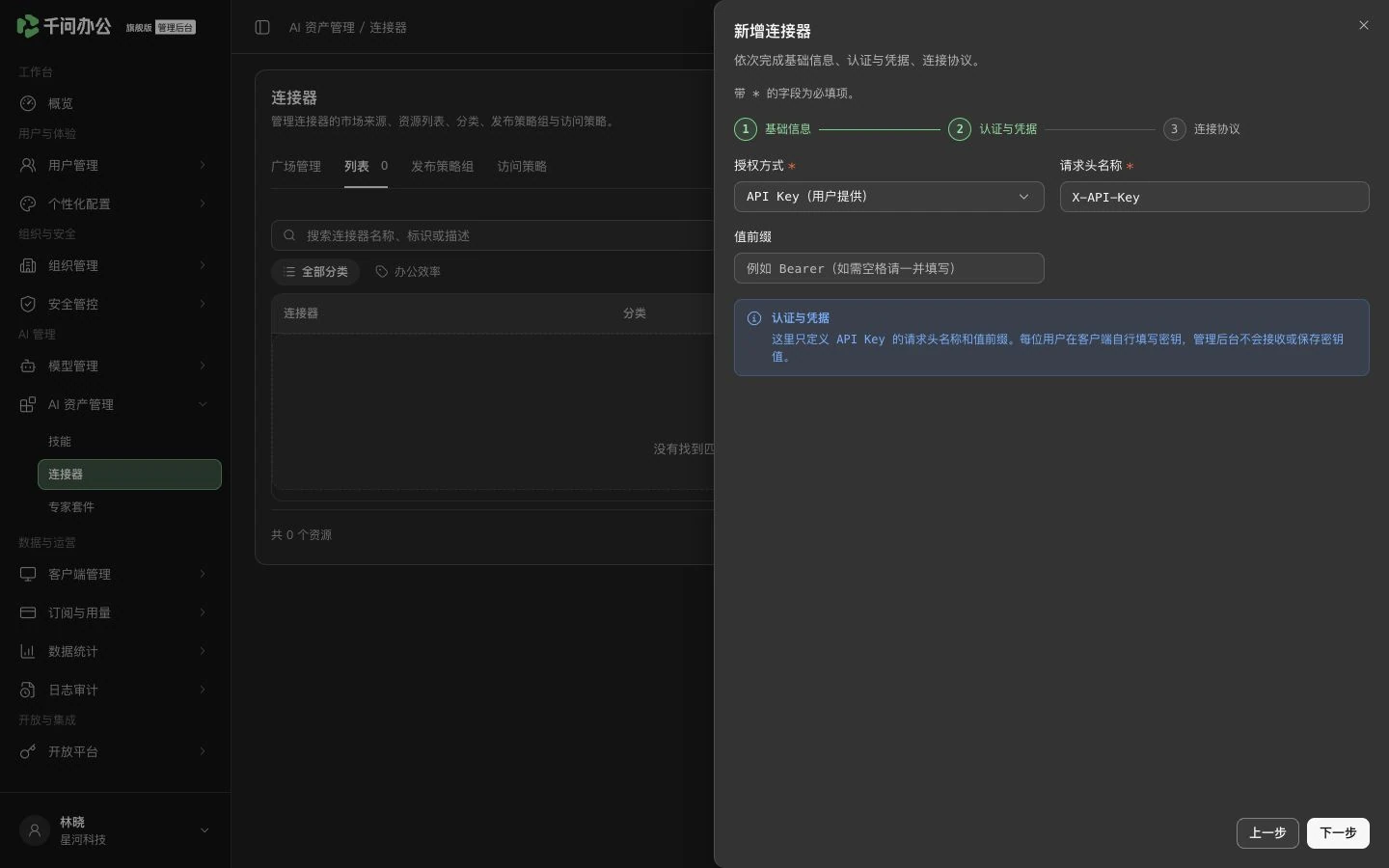Select the 列表 tab
Screen dimensions: 1389x868
coord(366,166)
